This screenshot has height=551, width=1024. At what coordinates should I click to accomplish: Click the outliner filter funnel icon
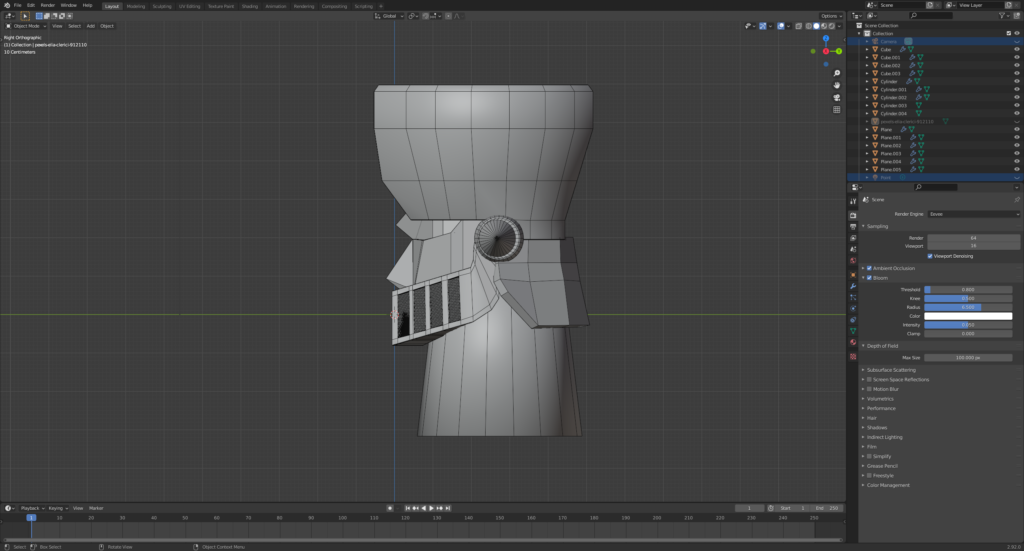(x=1000, y=16)
